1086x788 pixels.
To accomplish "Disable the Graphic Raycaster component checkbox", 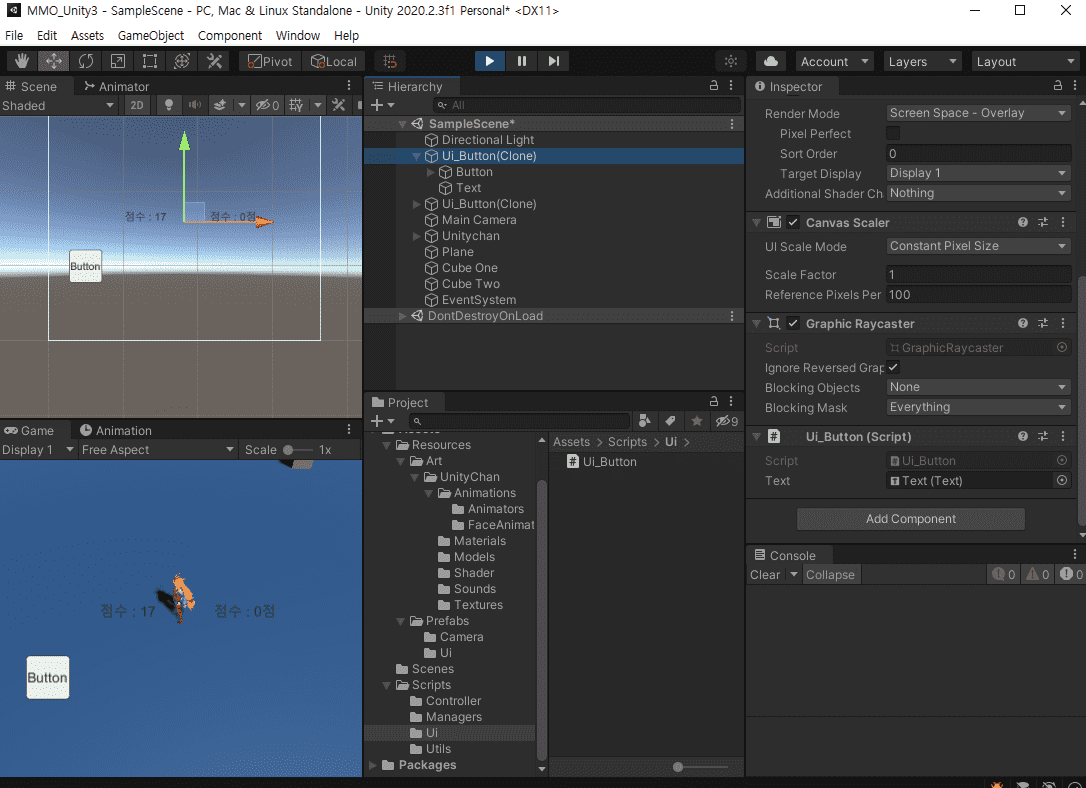I will coord(793,323).
